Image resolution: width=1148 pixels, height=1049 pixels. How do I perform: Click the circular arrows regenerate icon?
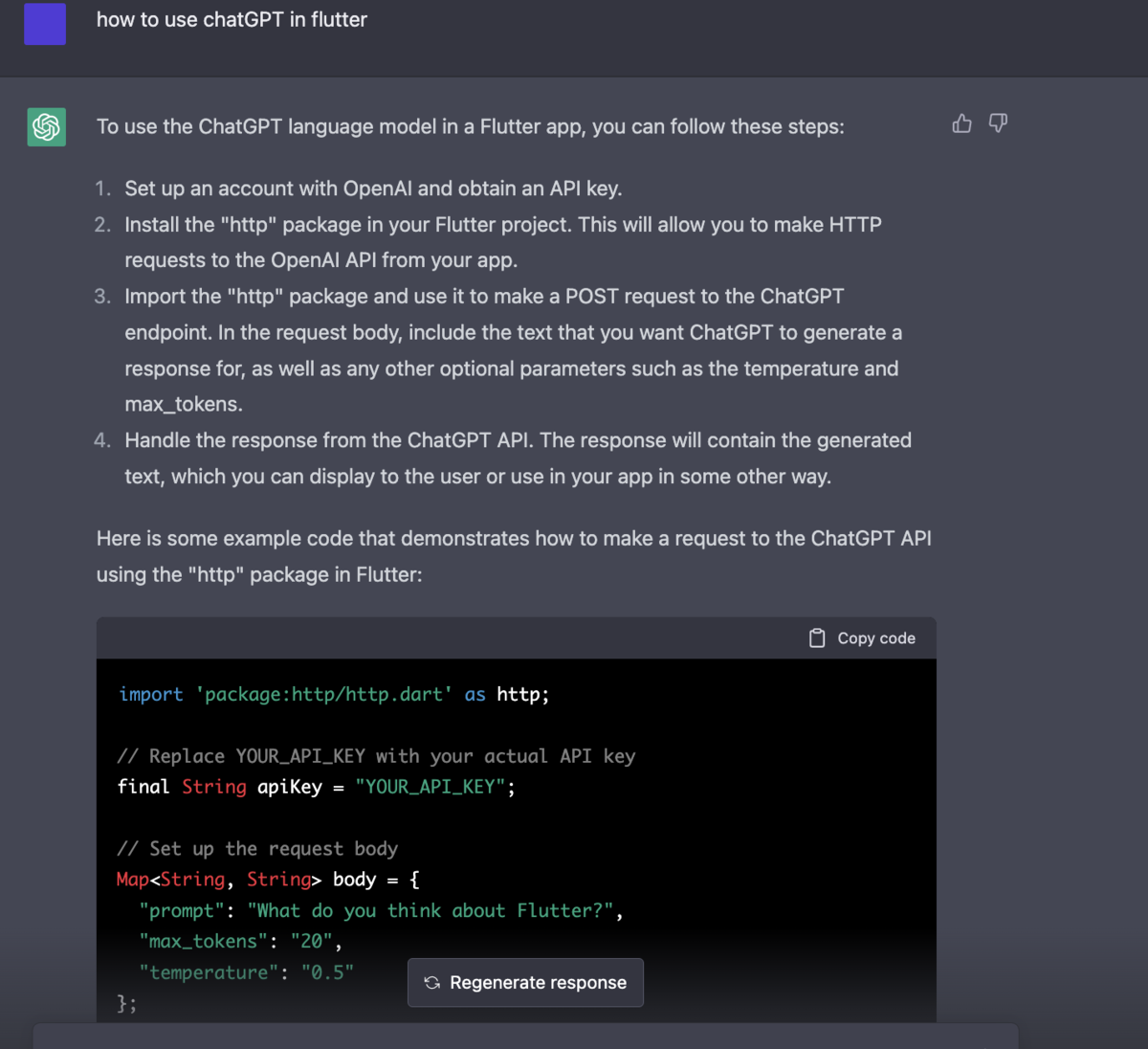(x=432, y=983)
